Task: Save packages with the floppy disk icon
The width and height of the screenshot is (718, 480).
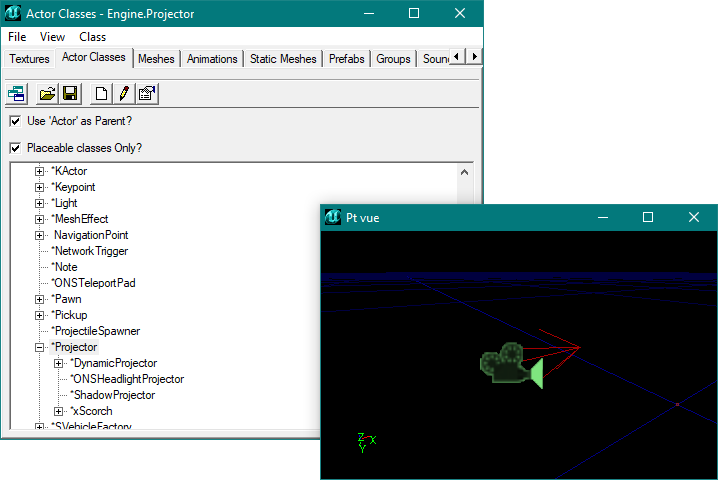Action: click(x=70, y=94)
